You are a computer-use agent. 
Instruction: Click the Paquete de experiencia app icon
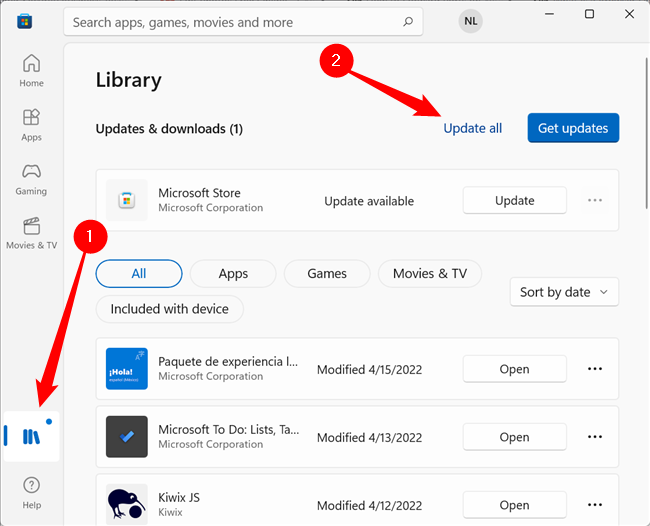point(127,368)
